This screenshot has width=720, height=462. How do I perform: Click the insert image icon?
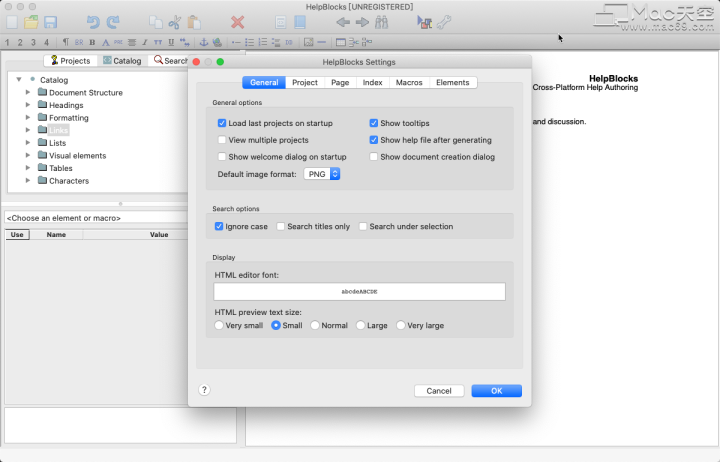click(309, 42)
